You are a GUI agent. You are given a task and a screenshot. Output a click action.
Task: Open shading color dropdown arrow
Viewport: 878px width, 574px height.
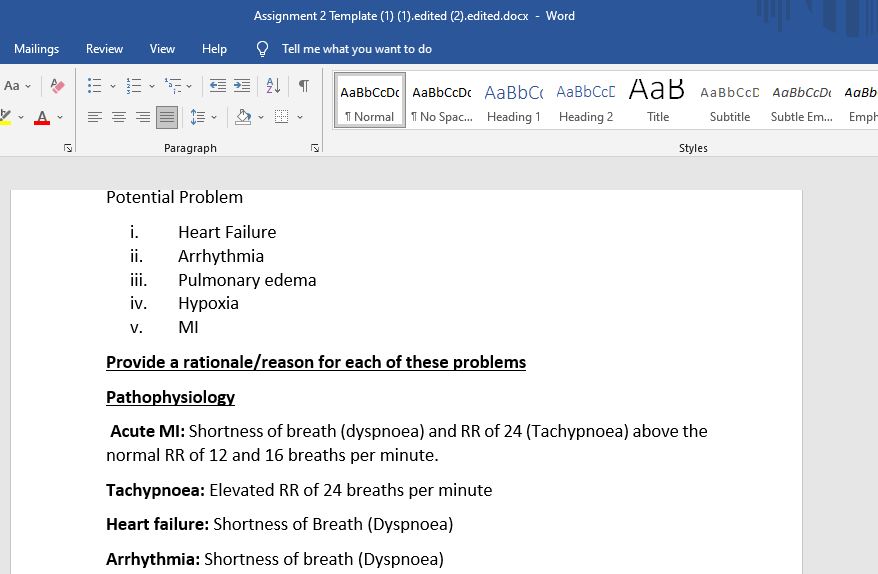pos(261,117)
